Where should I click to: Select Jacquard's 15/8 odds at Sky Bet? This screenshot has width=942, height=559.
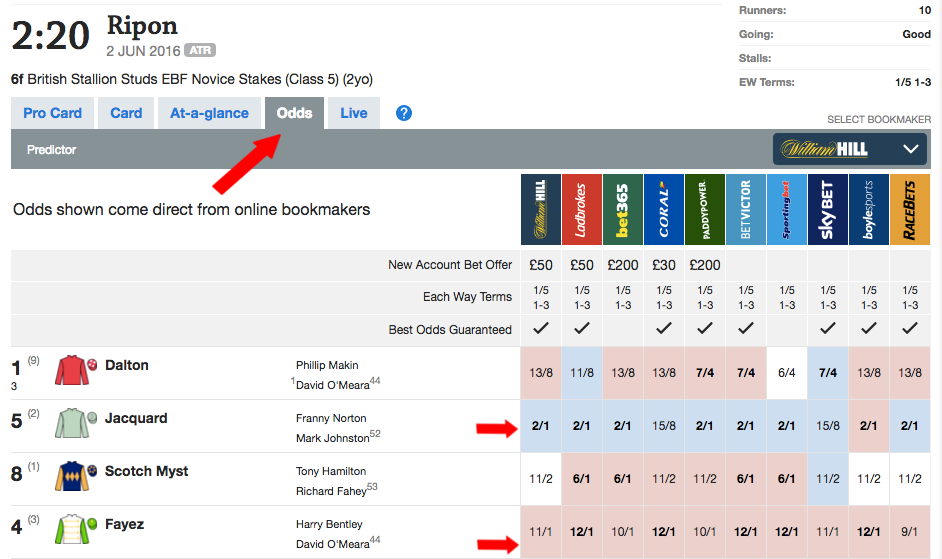828,426
